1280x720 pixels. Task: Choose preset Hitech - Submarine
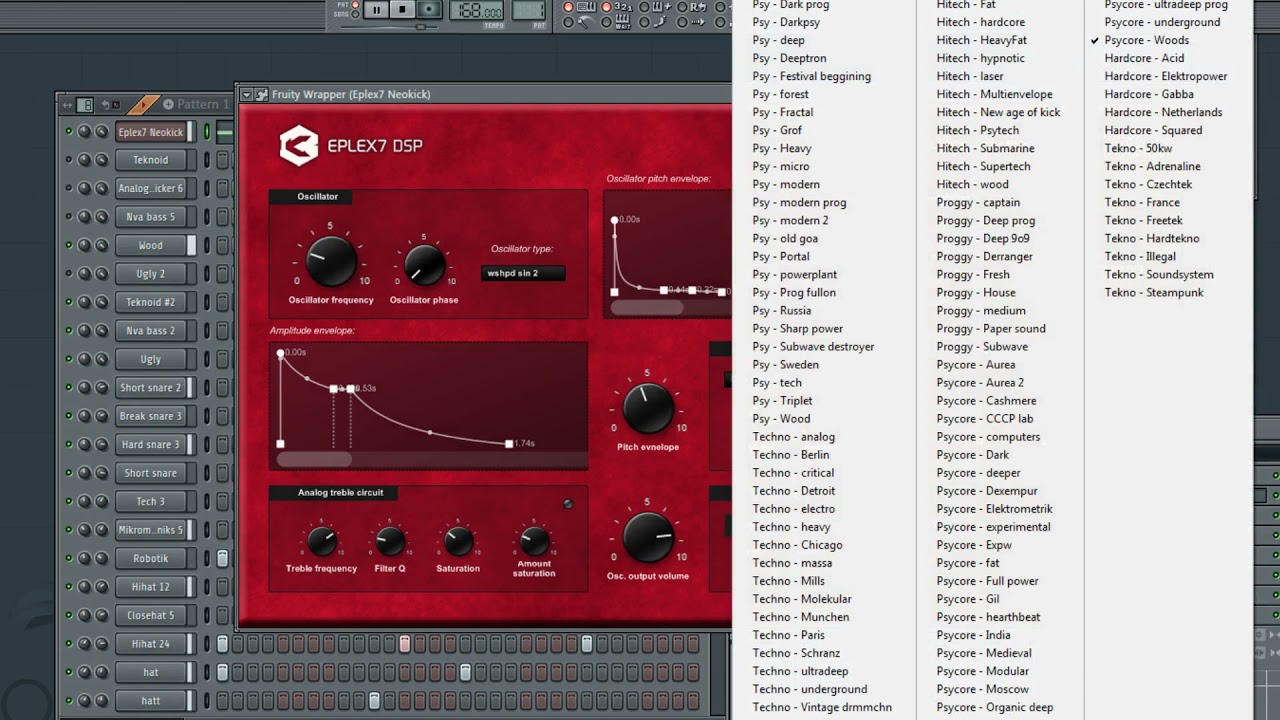pos(985,148)
